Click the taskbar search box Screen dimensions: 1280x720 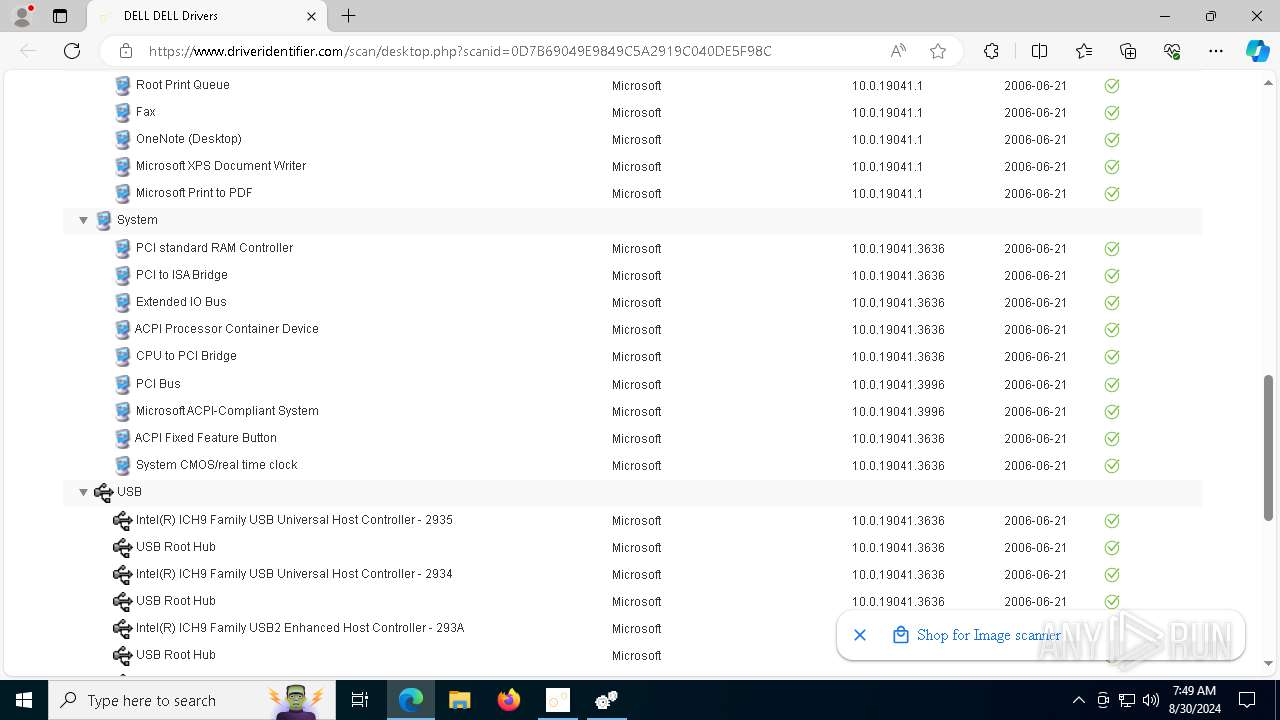point(193,700)
